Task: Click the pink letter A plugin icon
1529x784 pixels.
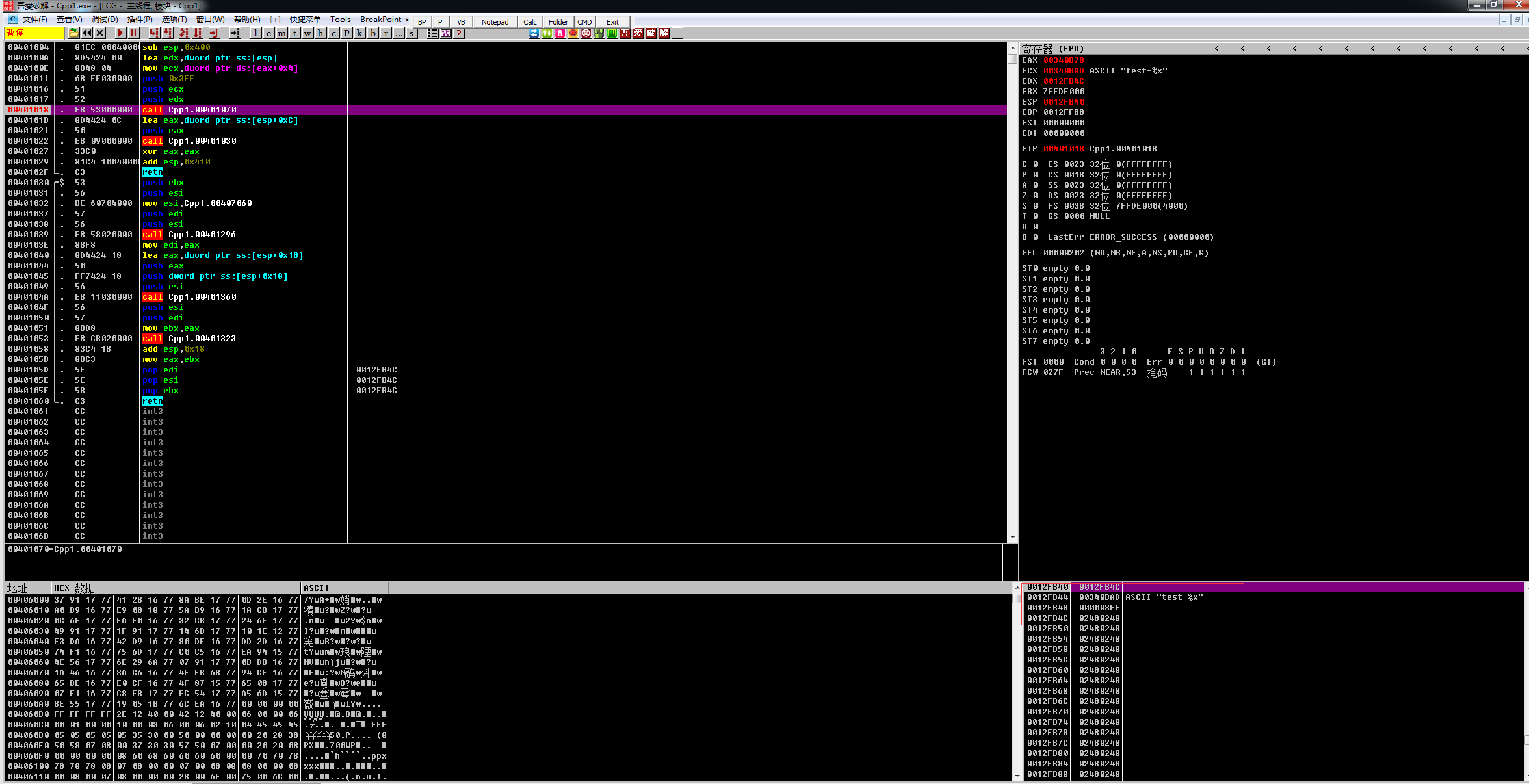Action: [560, 33]
